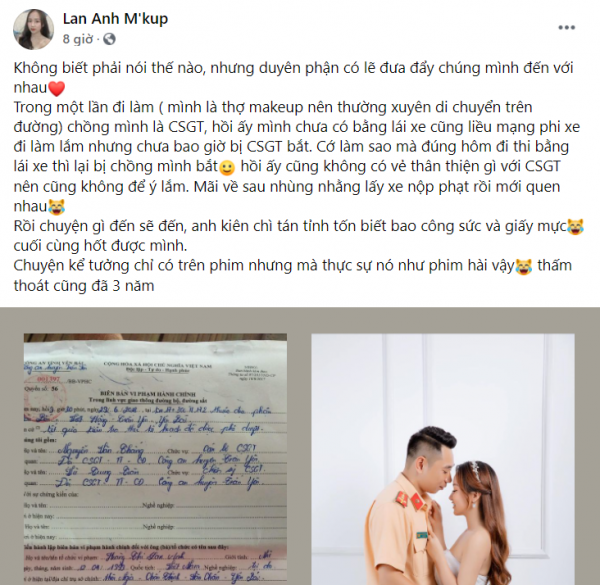The image size is (600, 585).
Task: Open the three-dots post options menu
Action: [566, 28]
